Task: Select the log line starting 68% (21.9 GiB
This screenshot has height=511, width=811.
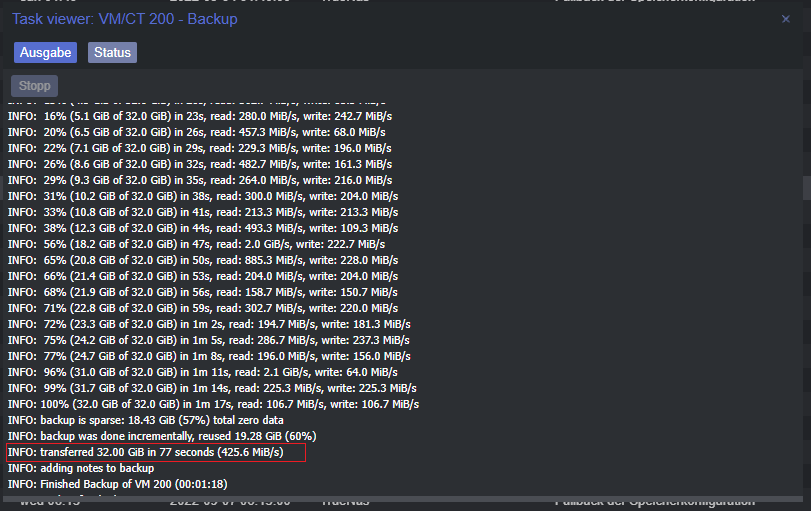Action: [x=203, y=293]
